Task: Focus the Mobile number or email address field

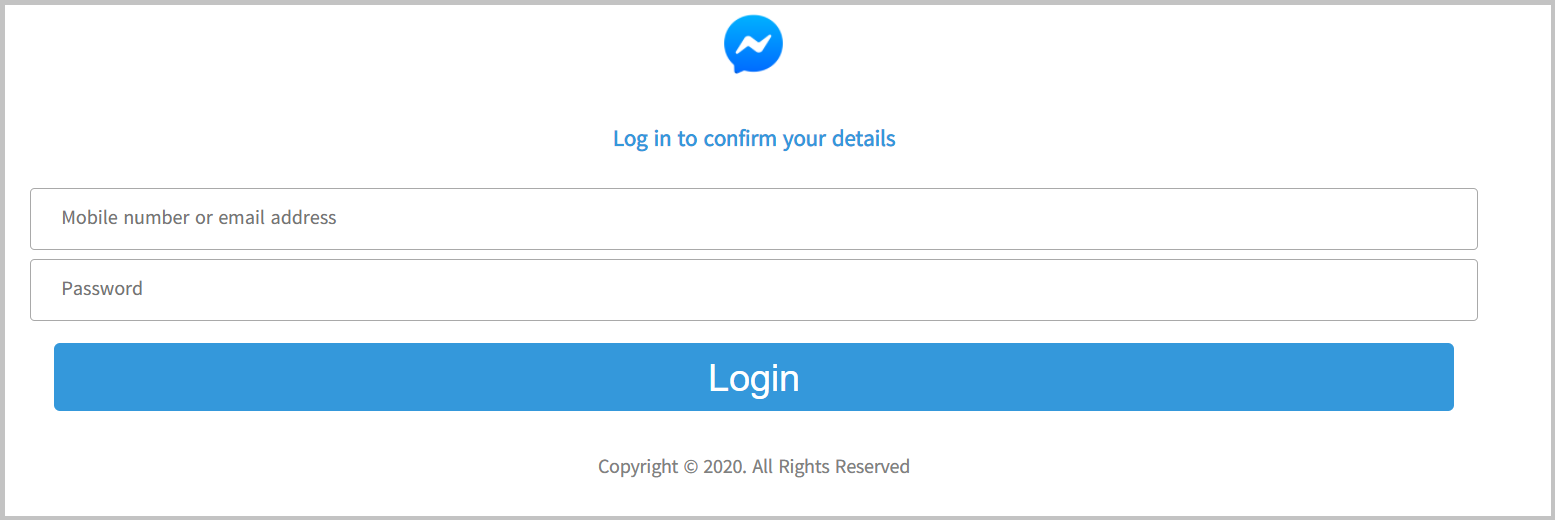Action: tap(754, 219)
